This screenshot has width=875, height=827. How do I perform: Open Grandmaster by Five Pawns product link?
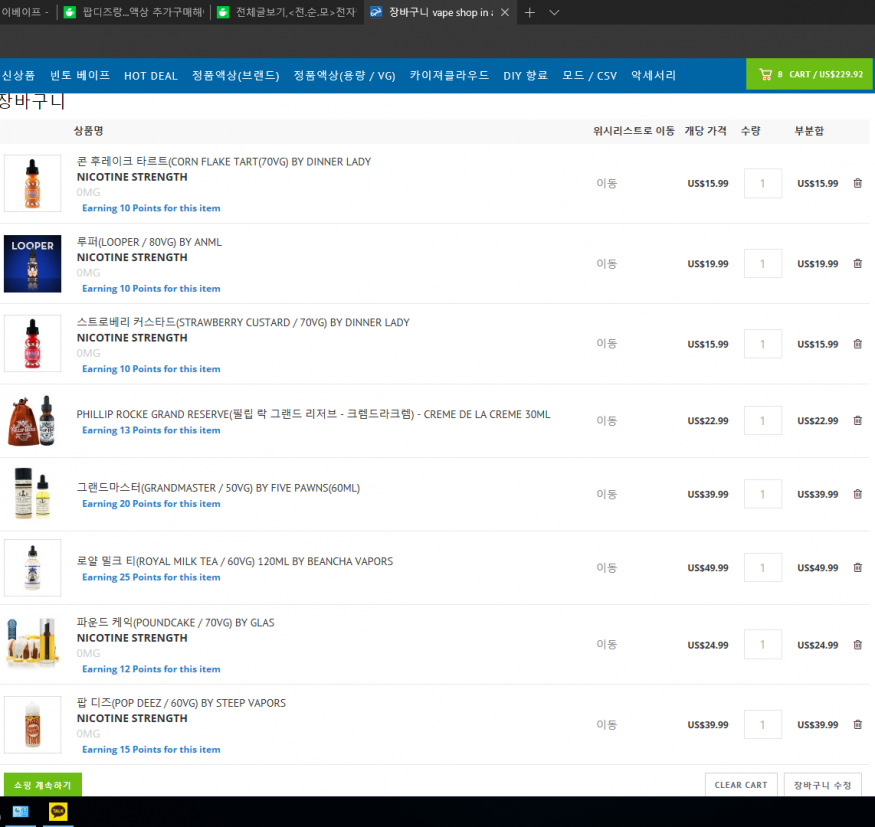(218, 488)
